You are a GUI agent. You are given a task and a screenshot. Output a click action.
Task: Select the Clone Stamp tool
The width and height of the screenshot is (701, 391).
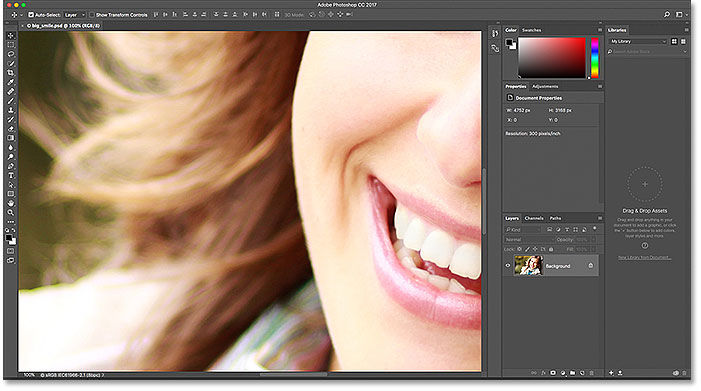click(11, 110)
